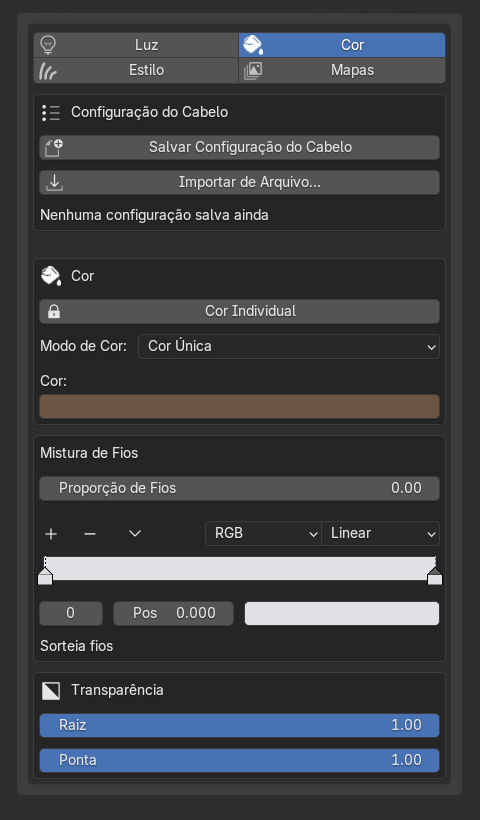Click the Transparência section icon
This screenshot has width=480, height=820.
click(x=51, y=691)
